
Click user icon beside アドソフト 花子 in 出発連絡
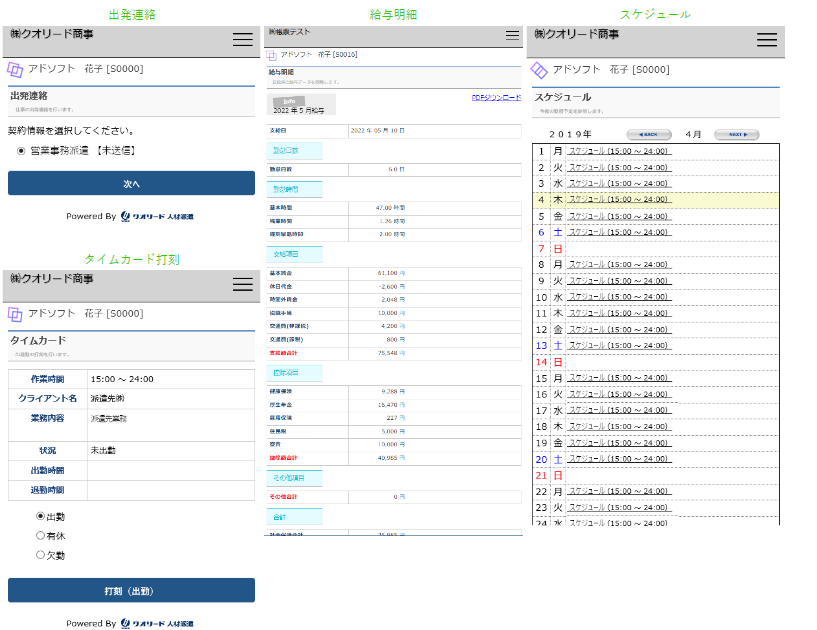[x=15, y=70]
